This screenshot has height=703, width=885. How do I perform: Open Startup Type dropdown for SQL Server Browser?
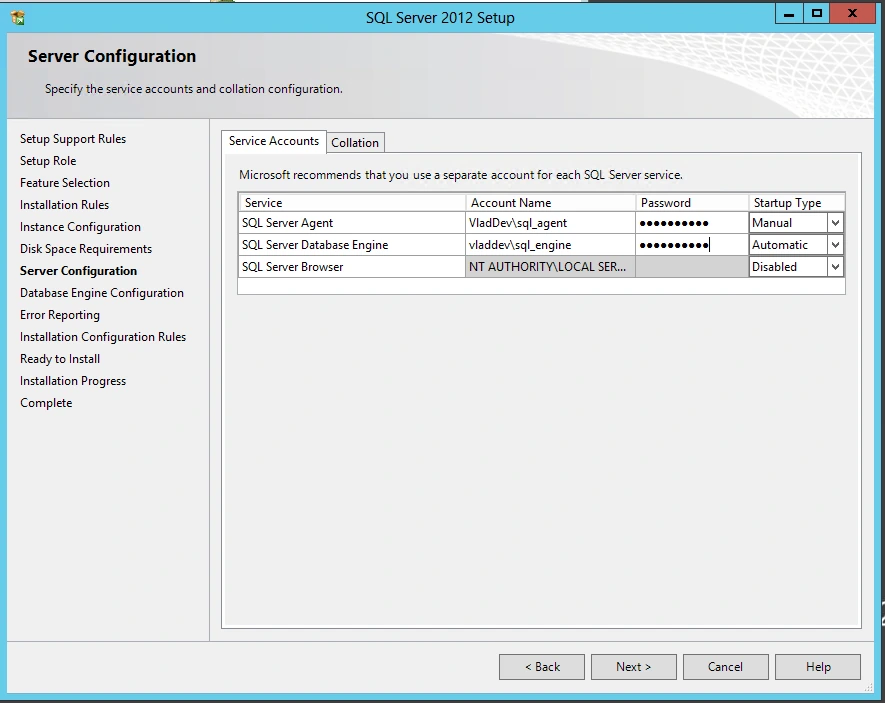(x=835, y=267)
